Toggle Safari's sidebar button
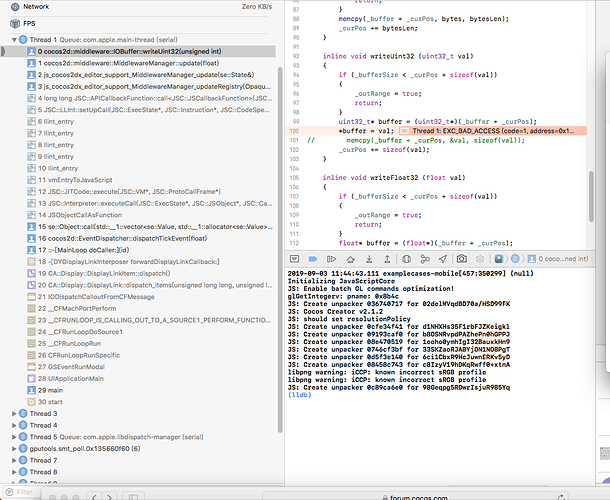Screen dimensions: 610x500 click(133, 496)
